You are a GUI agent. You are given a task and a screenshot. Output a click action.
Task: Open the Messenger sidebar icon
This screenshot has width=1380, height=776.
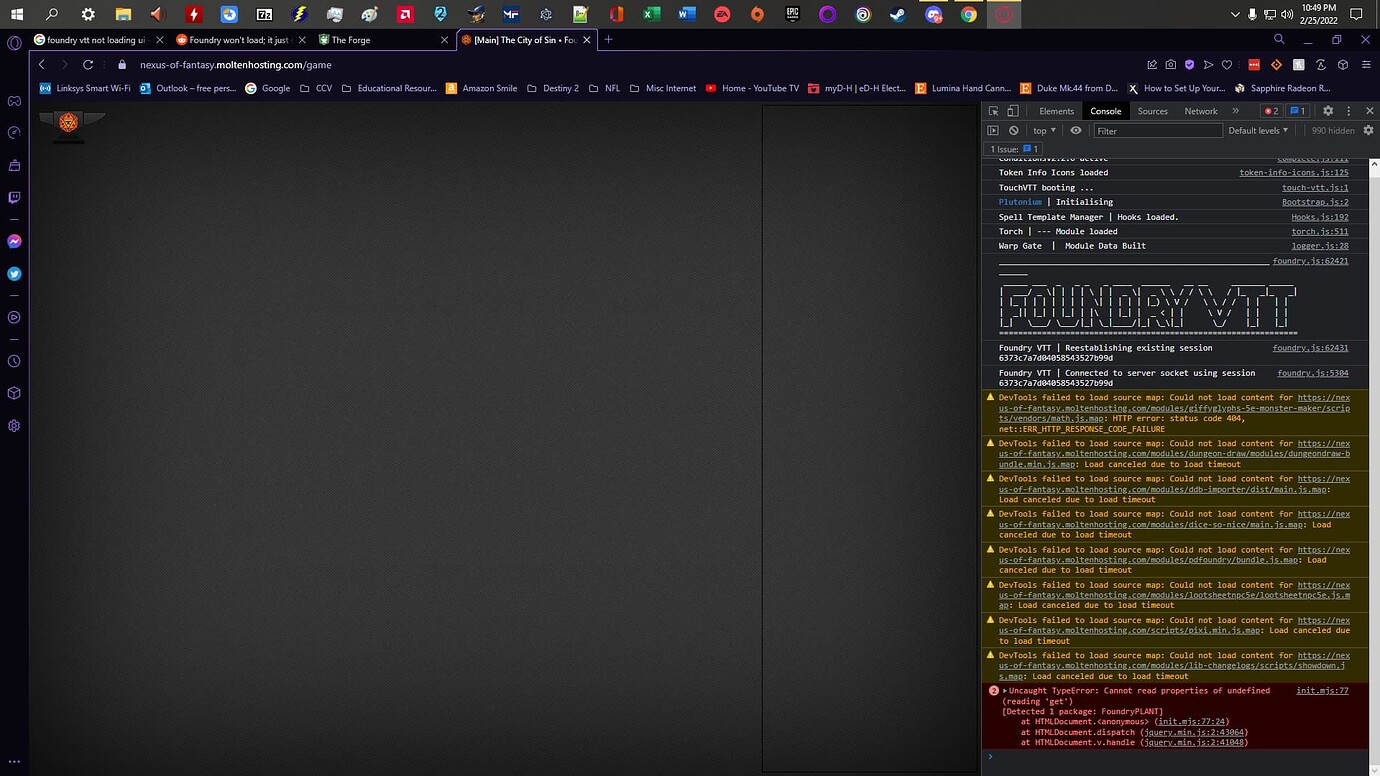tap(14, 241)
